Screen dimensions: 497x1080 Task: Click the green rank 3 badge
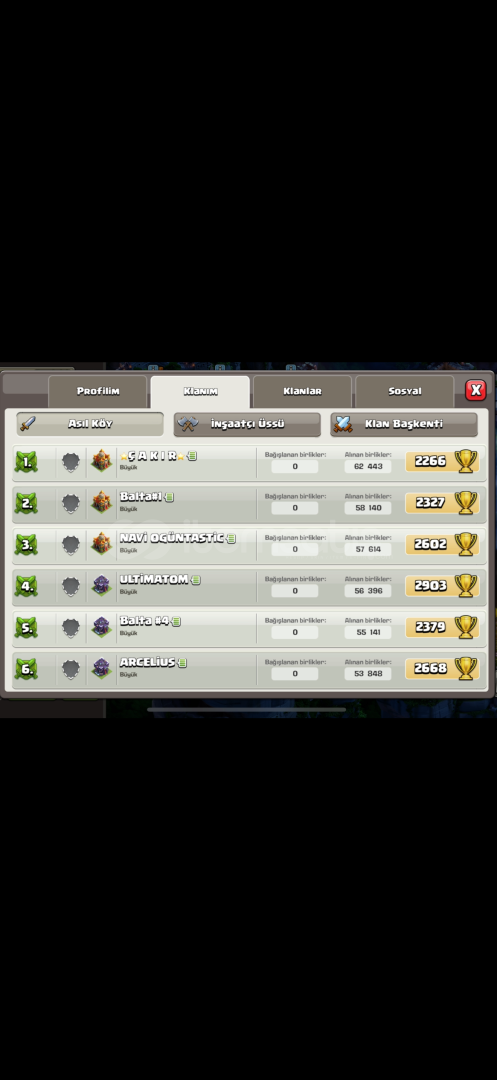[x=26, y=545]
